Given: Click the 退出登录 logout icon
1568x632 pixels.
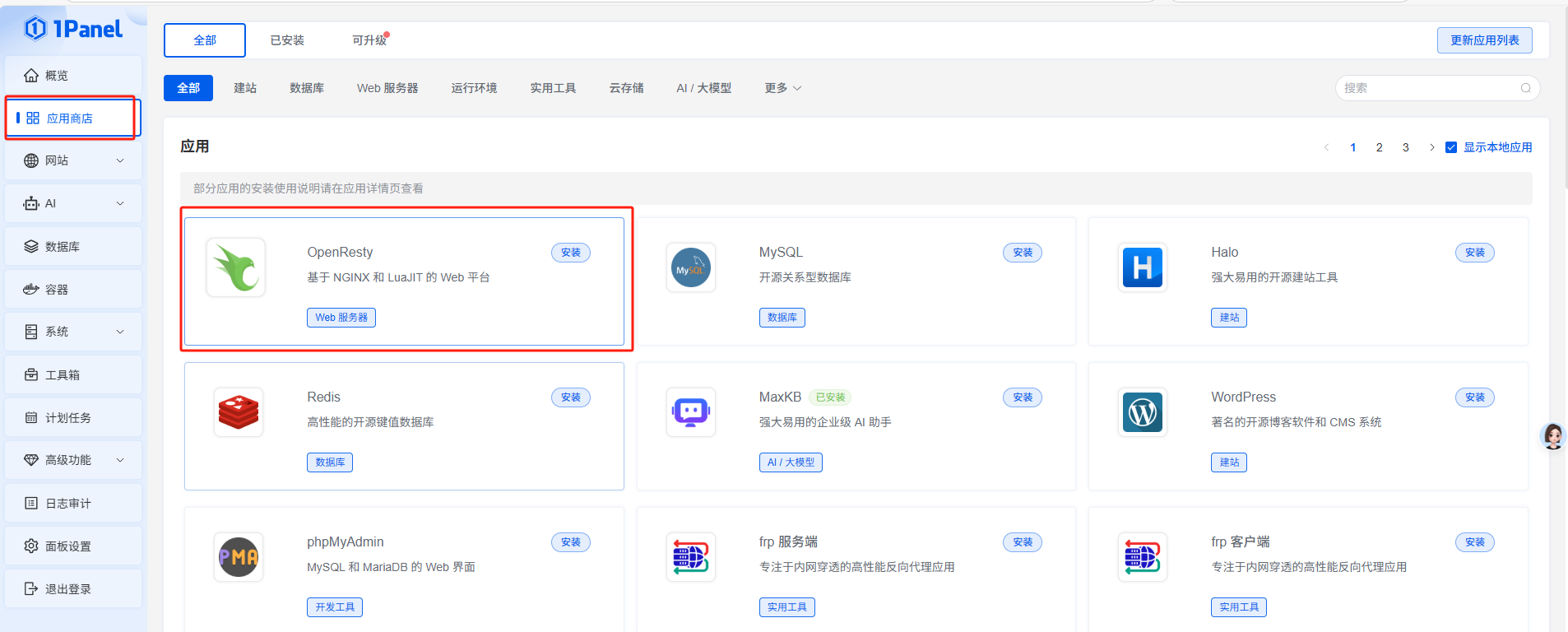Looking at the screenshot, I should pyautogui.click(x=31, y=588).
